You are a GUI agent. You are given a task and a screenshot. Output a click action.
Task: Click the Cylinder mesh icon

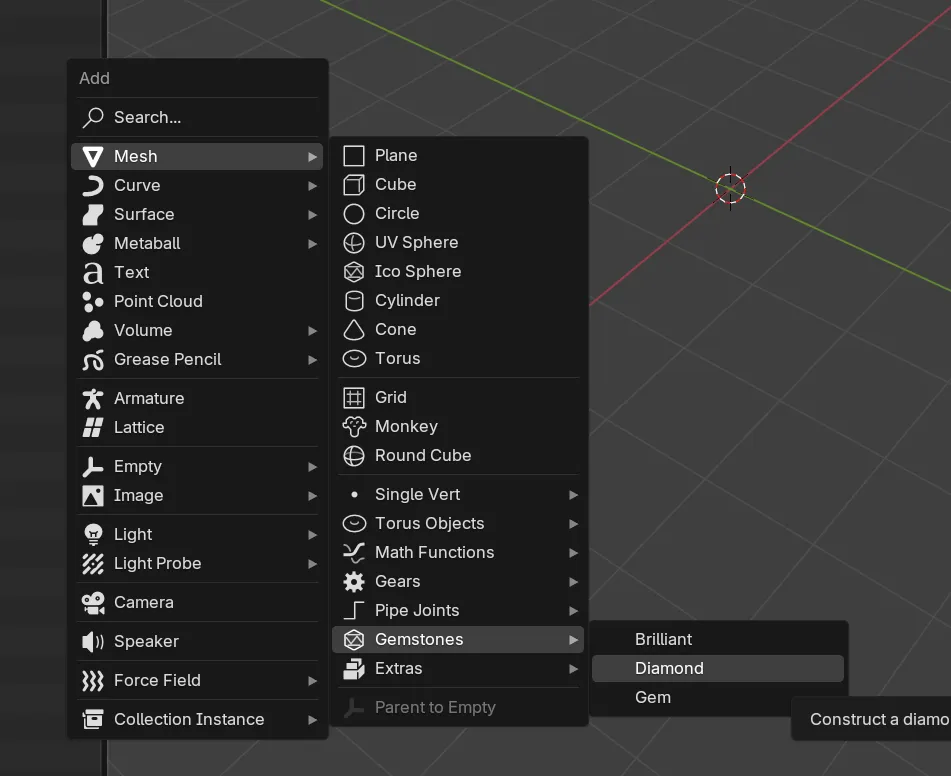click(354, 301)
